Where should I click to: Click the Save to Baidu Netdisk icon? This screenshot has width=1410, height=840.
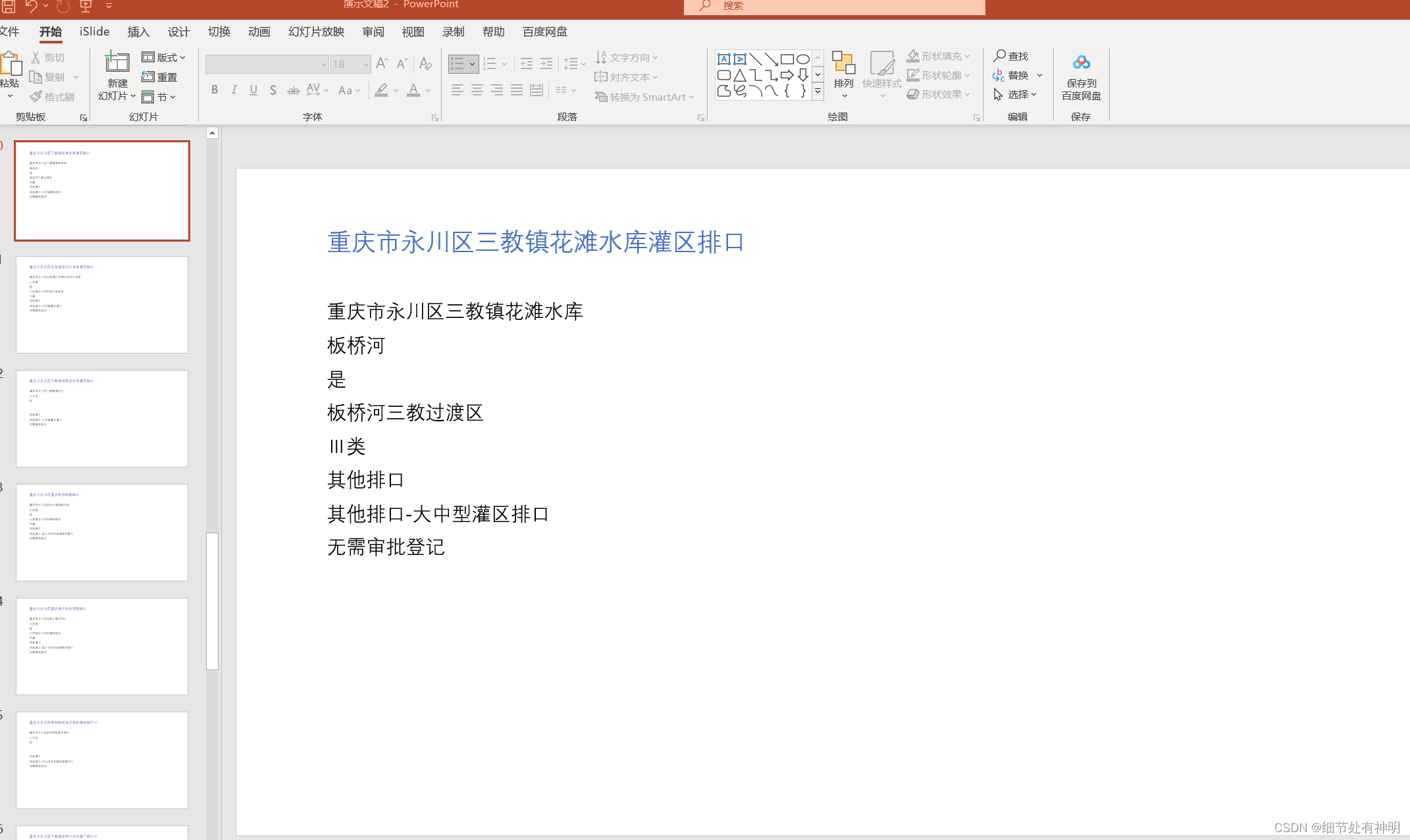coord(1081,63)
